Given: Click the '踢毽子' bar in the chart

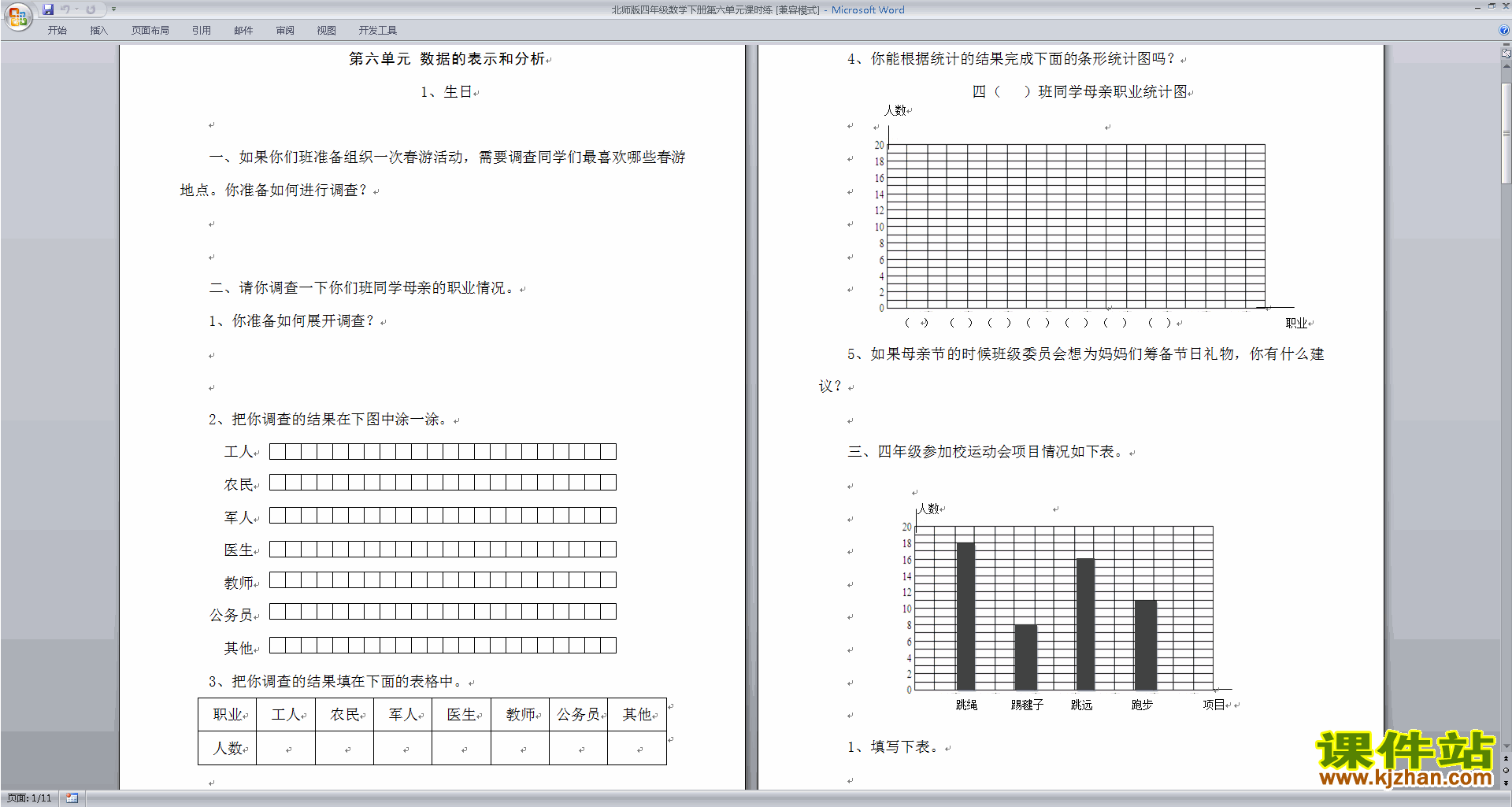Looking at the screenshot, I should click(x=1025, y=657).
